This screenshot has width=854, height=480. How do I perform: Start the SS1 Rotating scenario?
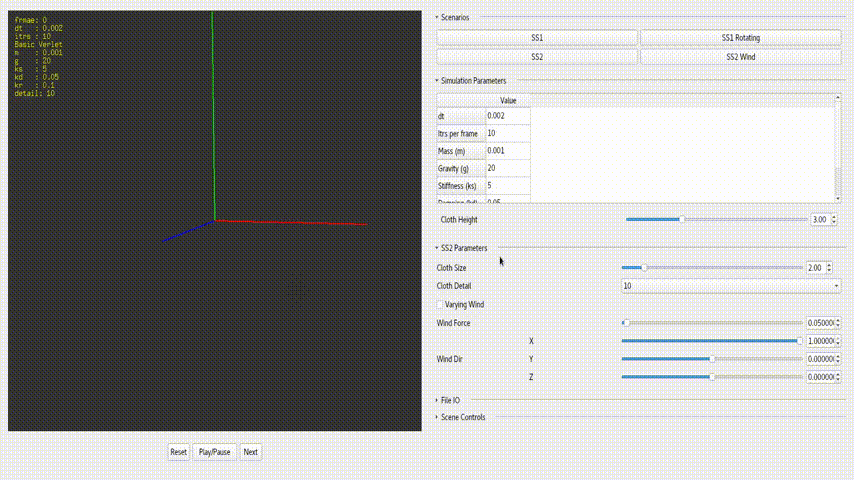[x=740, y=38]
